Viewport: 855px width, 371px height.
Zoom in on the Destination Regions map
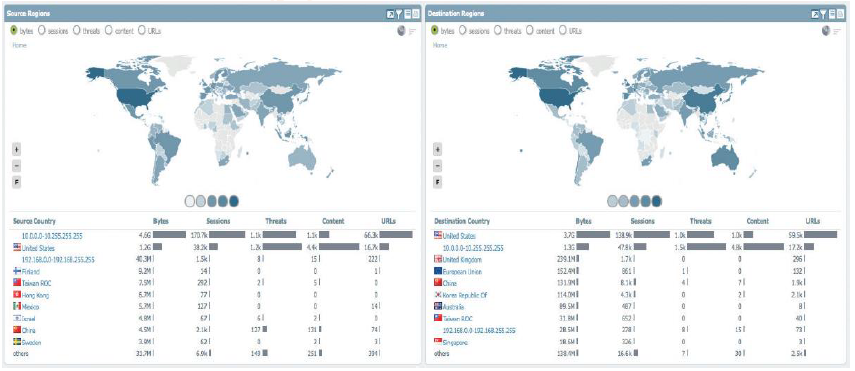point(438,149)
